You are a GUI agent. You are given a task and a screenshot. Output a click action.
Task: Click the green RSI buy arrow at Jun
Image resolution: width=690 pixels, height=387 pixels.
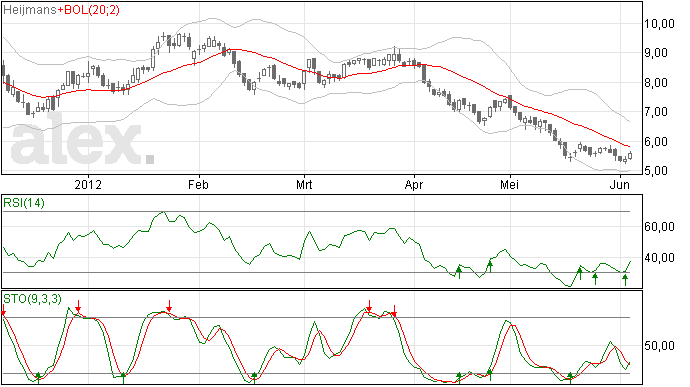point(625,280)
